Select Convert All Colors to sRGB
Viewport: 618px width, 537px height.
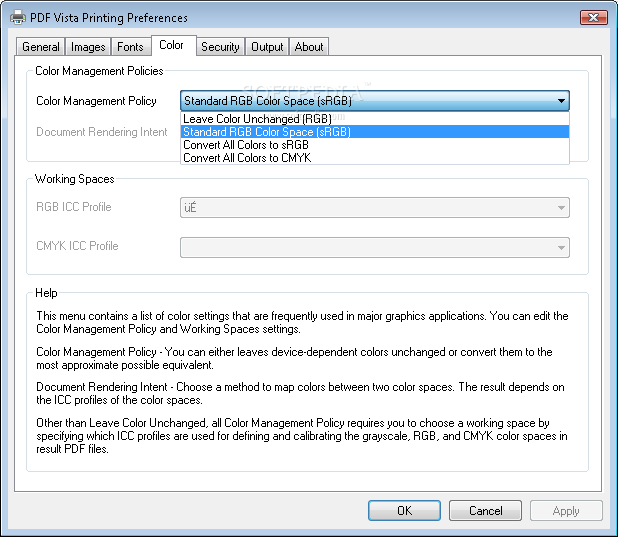click(375, 145)
